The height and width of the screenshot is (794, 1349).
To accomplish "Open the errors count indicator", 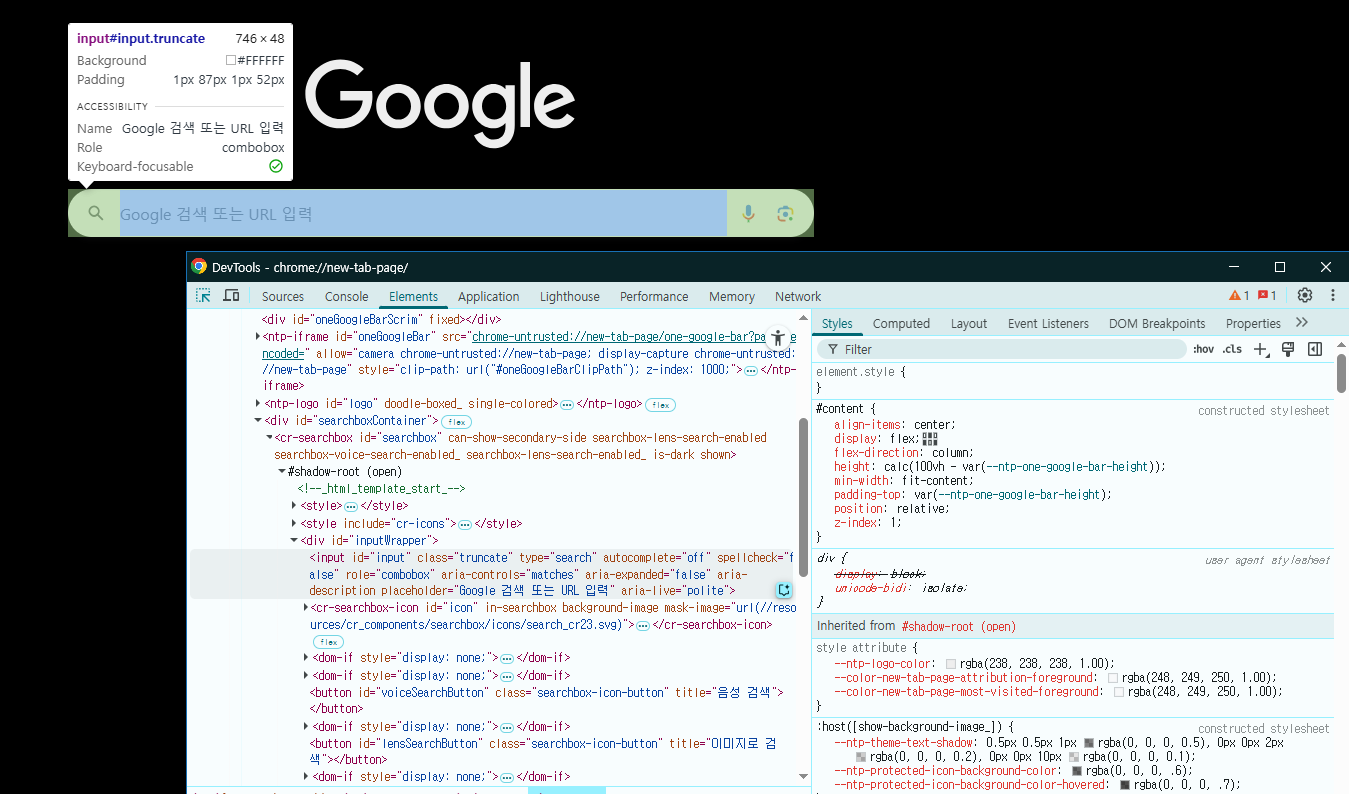I will click(1268, 296).
